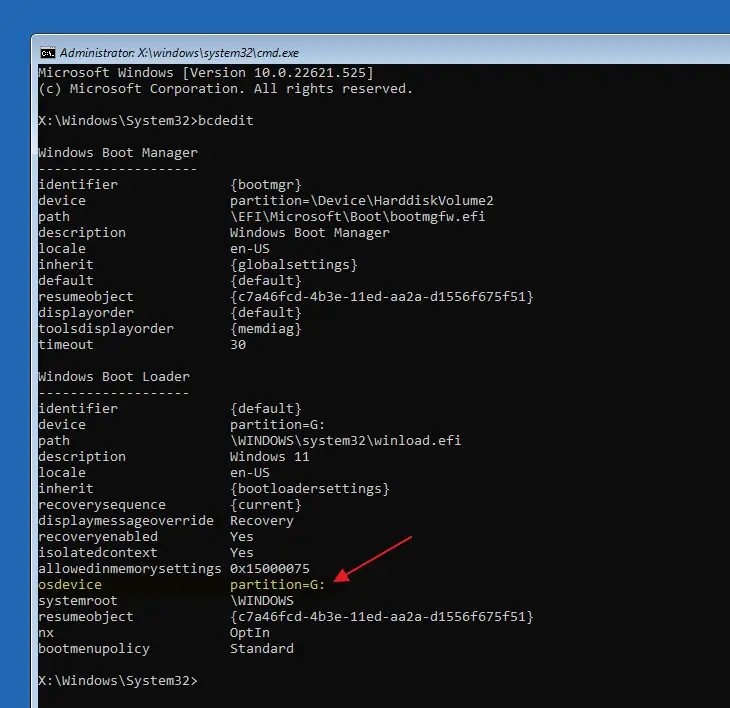Image resolution: width=730 pixels, height=708 pixels.
Task: Click the Windows 11 description value
Action: 270,457
